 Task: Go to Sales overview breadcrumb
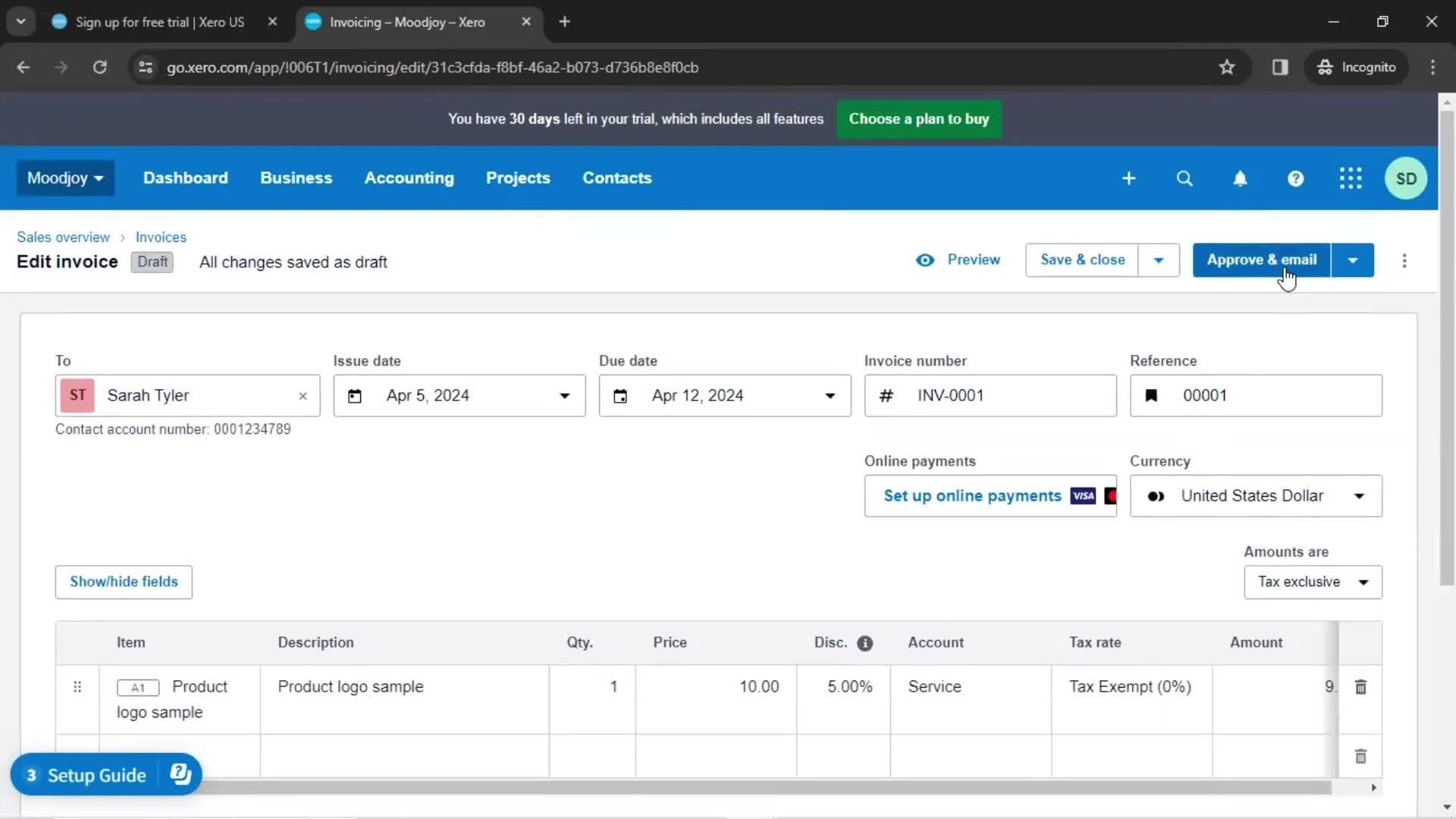pyautogui.click(x=63, y=237)
